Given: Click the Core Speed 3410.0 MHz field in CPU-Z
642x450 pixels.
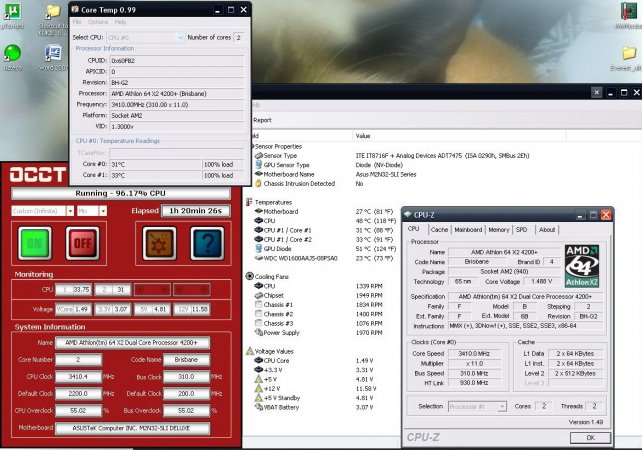Looking at the screenshot, I should (x=474, y=353).
